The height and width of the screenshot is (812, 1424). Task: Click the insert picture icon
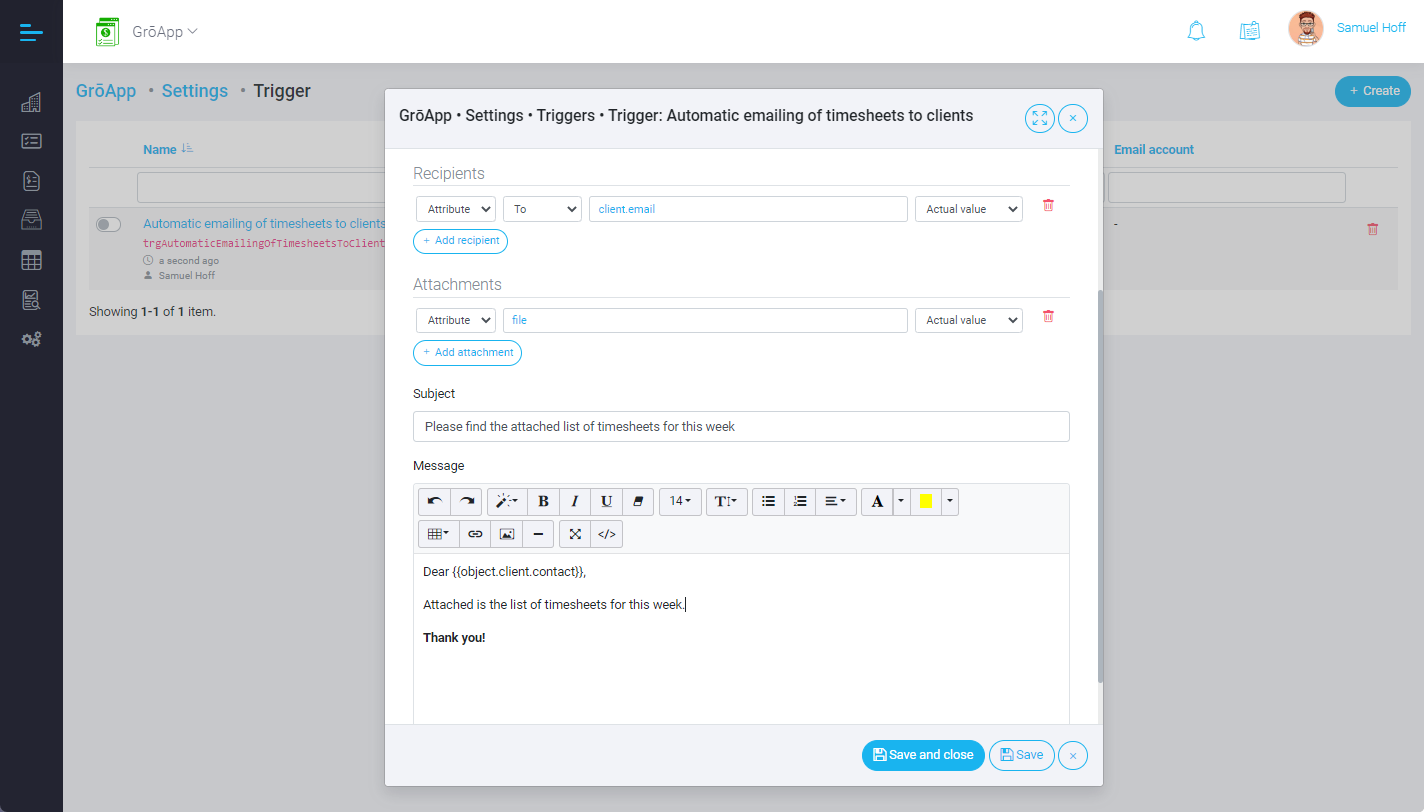pos(507,534)
